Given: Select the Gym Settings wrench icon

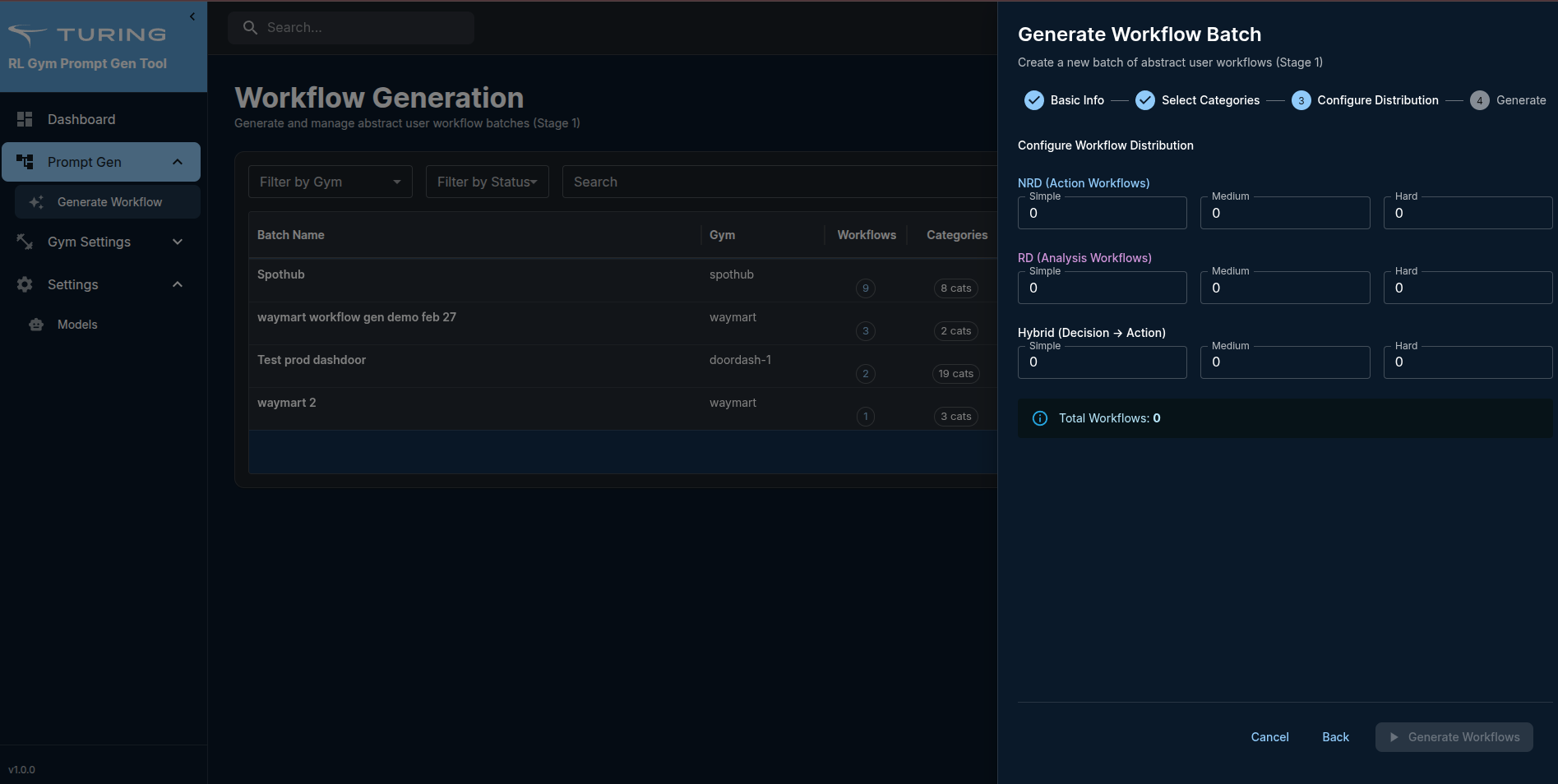Looking at the screenshot, I should pos(24,242).
